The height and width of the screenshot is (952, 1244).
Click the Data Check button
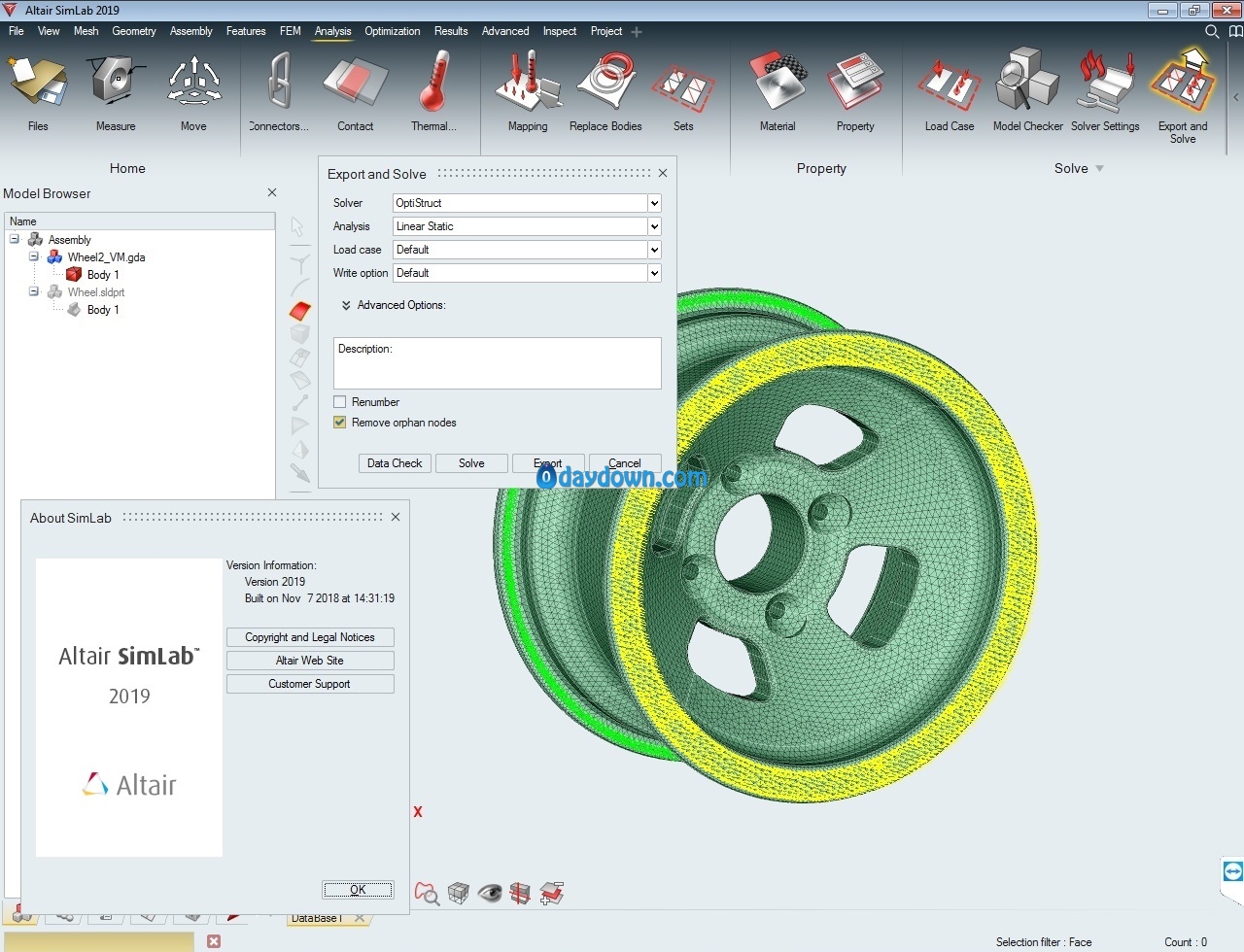(x=395, y=463)
